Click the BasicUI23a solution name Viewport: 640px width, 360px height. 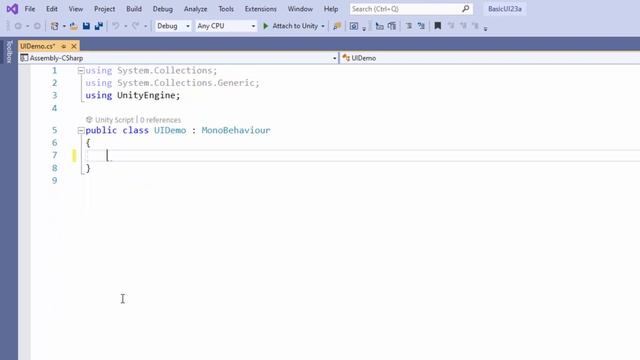coord(504,9)
